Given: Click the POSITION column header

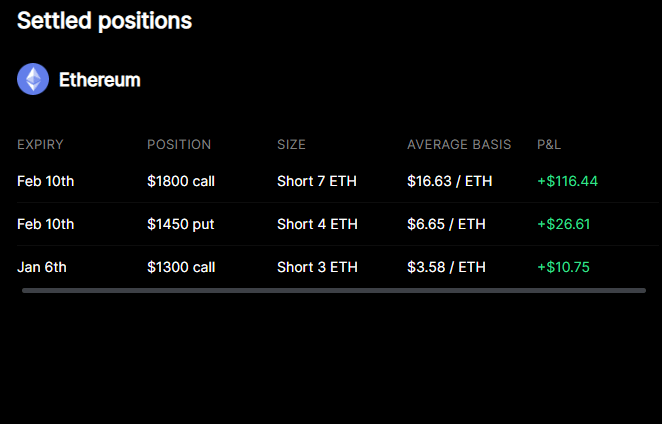Looking at the screenshot, I should tap(179, 144).
